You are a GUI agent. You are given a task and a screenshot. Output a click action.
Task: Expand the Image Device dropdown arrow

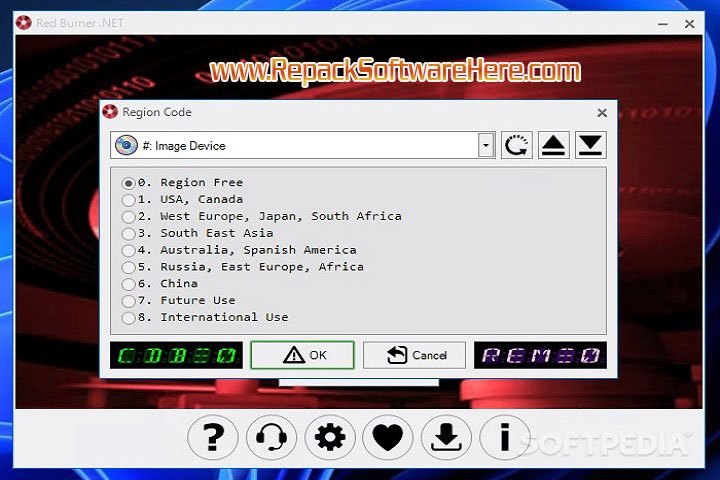486,146
